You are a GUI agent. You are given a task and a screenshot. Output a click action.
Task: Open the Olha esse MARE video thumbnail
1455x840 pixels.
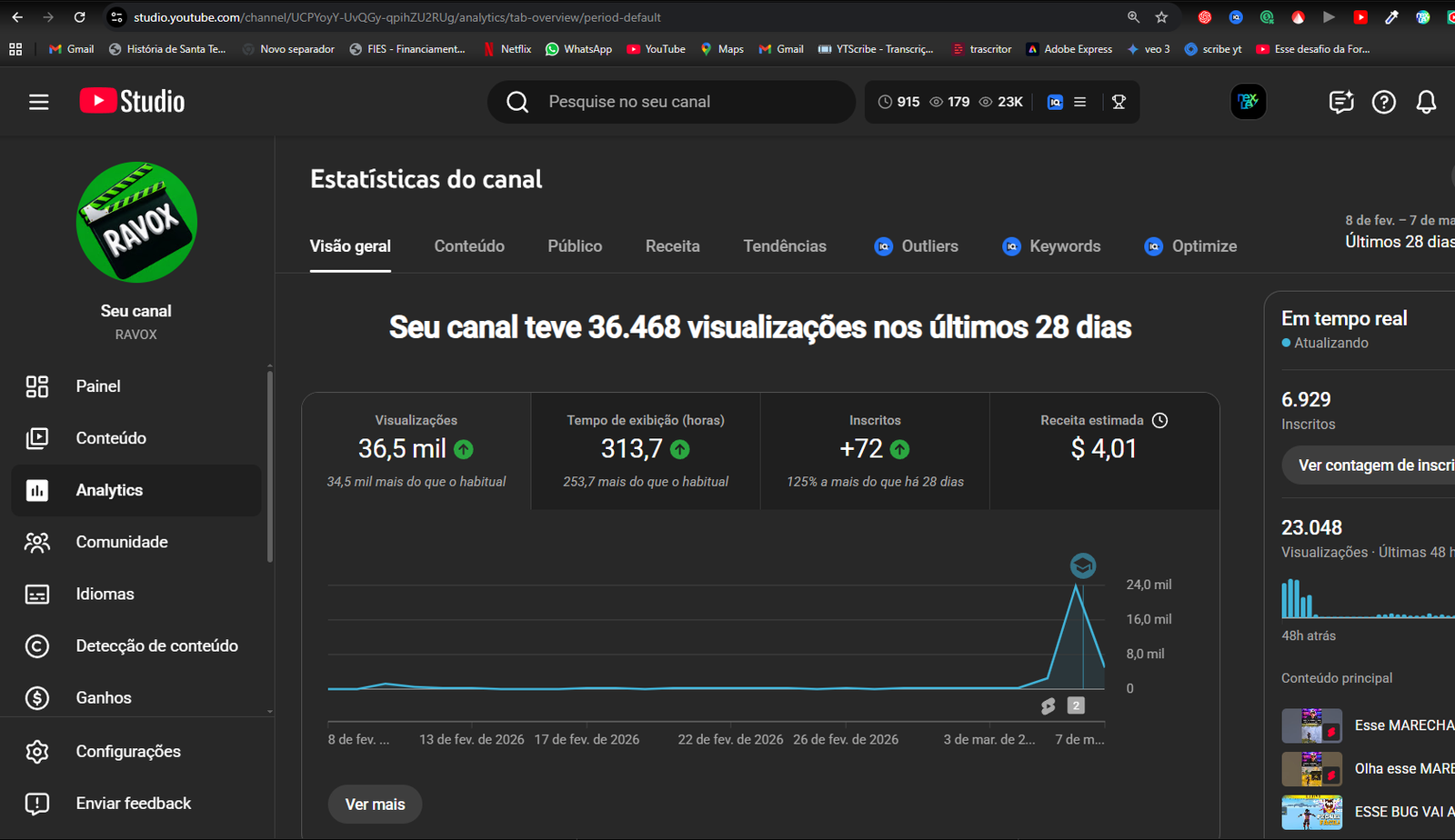(1311, 769)
